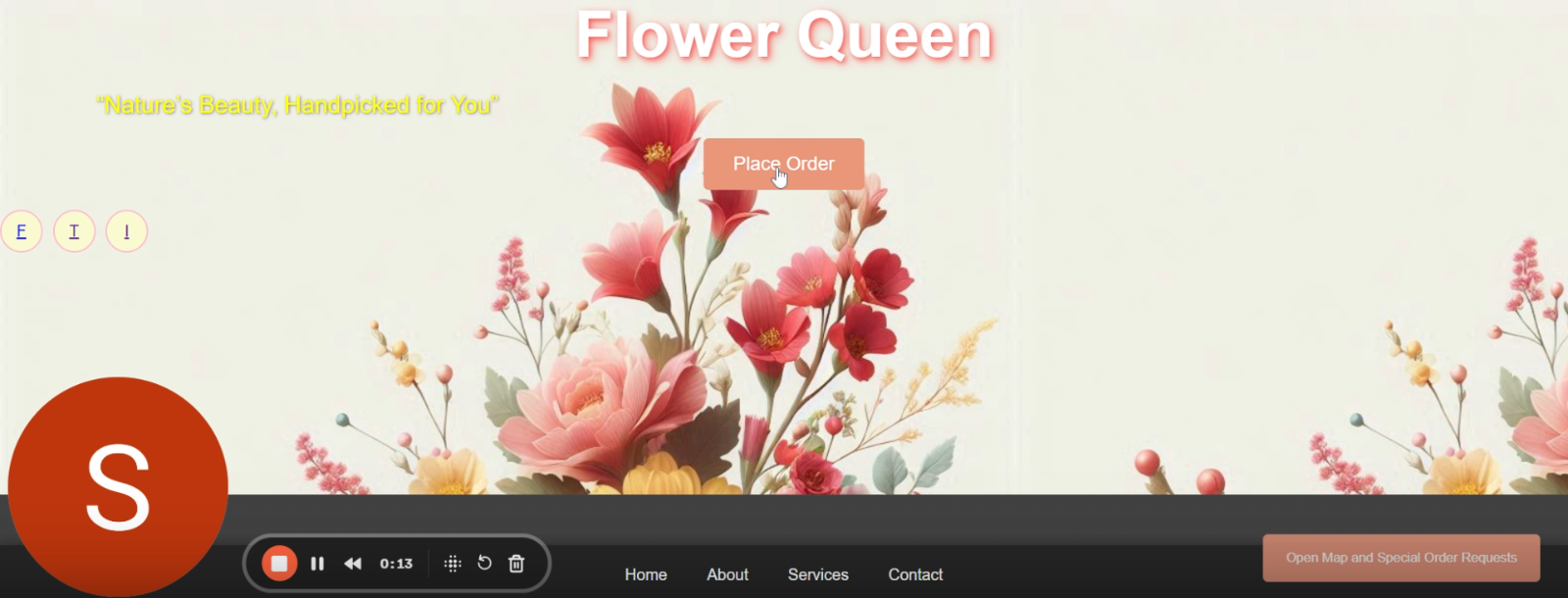Click the circular 'T' social icon
1568x598 pixels.
point(73,231)
